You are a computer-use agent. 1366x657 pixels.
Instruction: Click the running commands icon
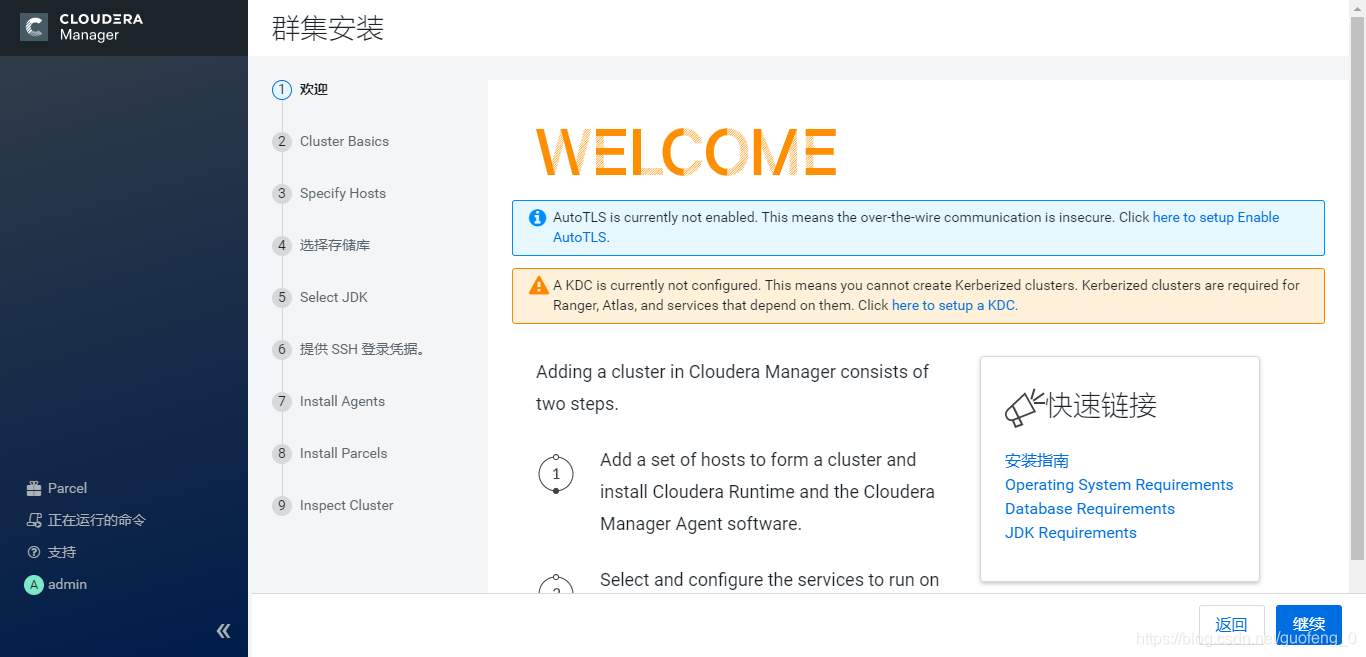[33, 520]
